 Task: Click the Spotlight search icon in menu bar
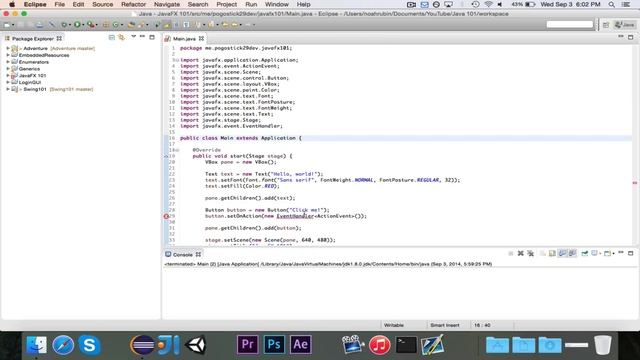click(x=611, y=4)
